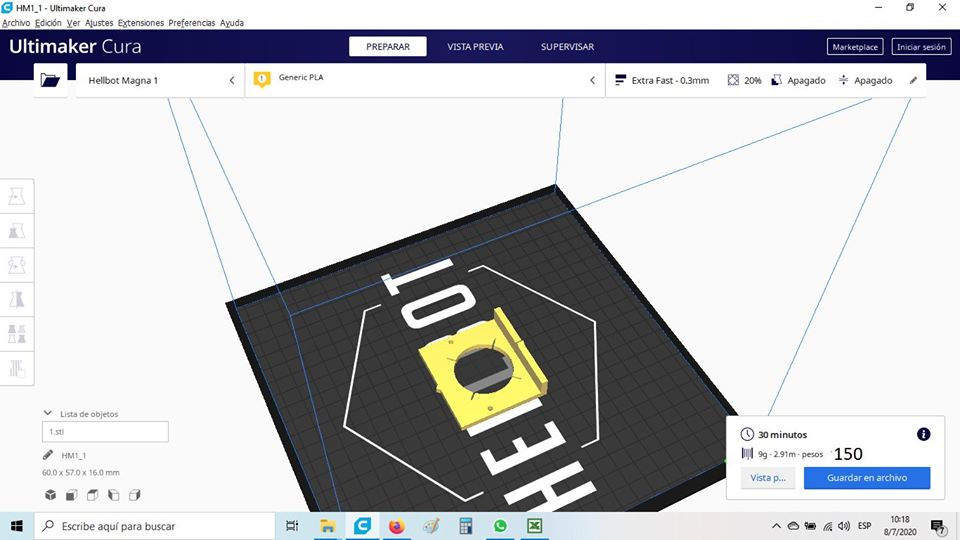Click the infill 20% icon
960x540 pixels.
click(733, 80)
